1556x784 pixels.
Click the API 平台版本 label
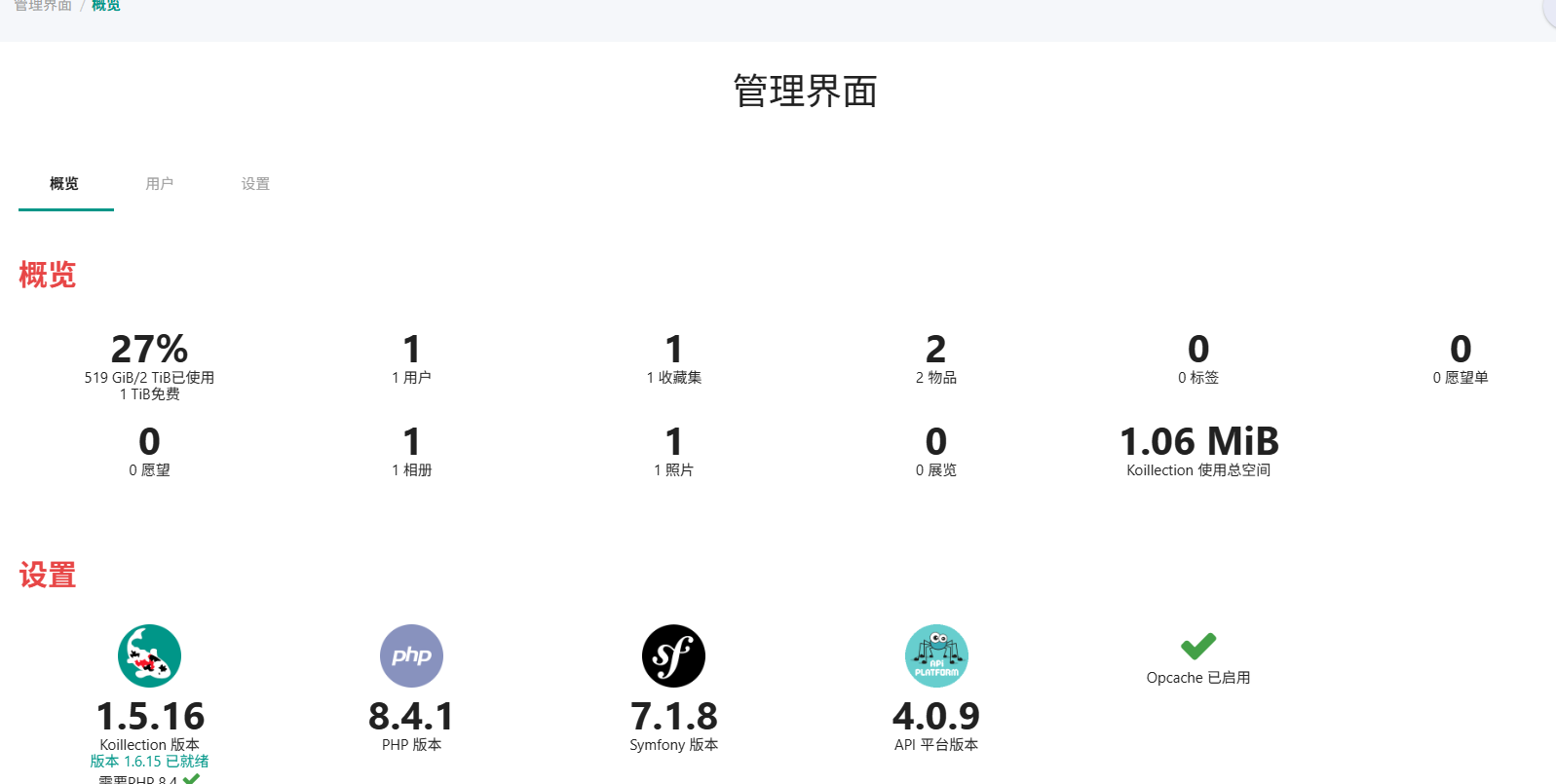click(936, 745)
